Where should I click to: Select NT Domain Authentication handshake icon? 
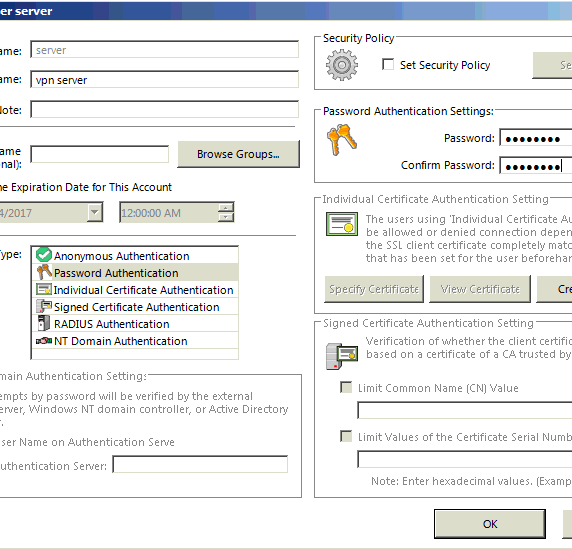[x=44, y=341]
